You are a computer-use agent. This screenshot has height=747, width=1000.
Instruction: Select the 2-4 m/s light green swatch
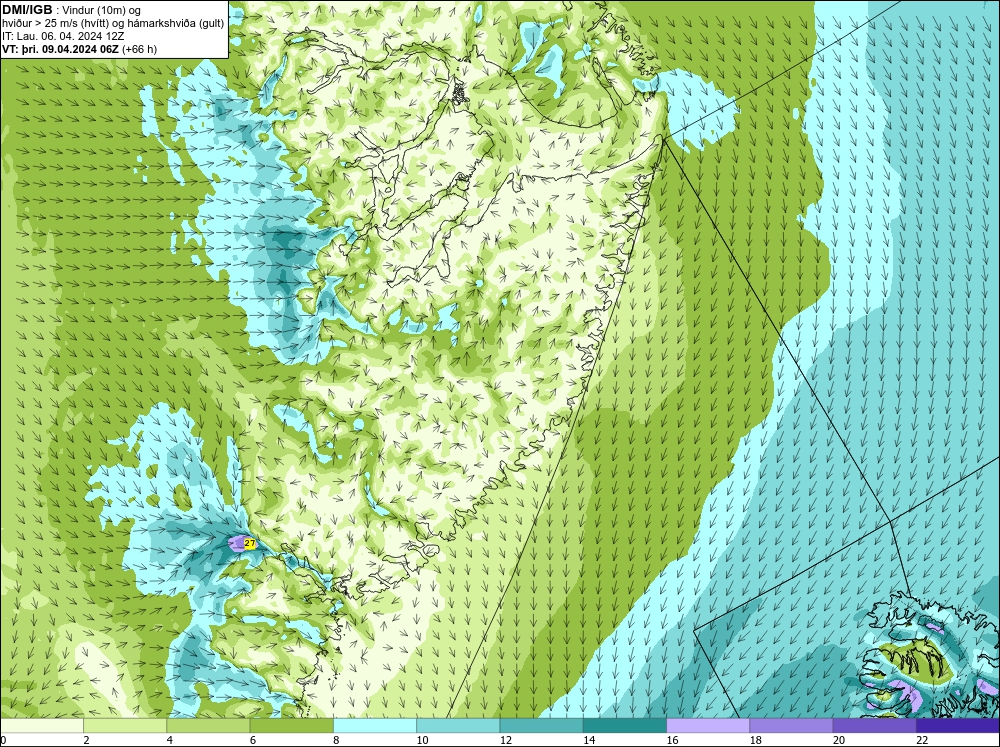tap(125, 726)
